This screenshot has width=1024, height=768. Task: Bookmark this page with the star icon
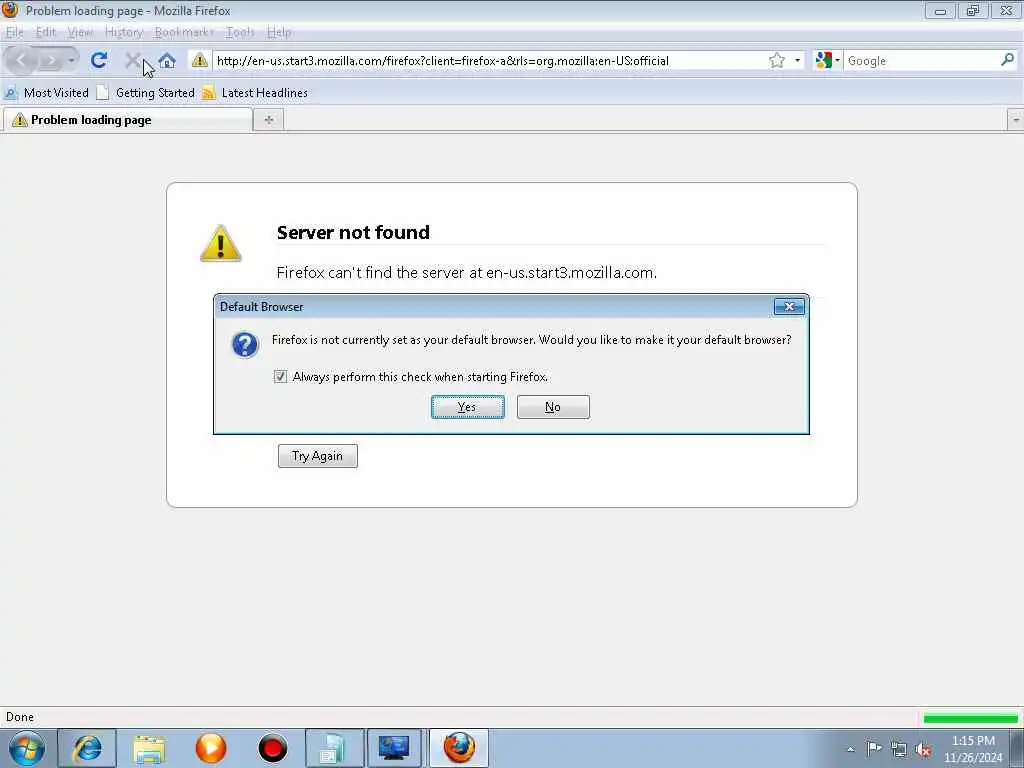click(x=776, y=61)
